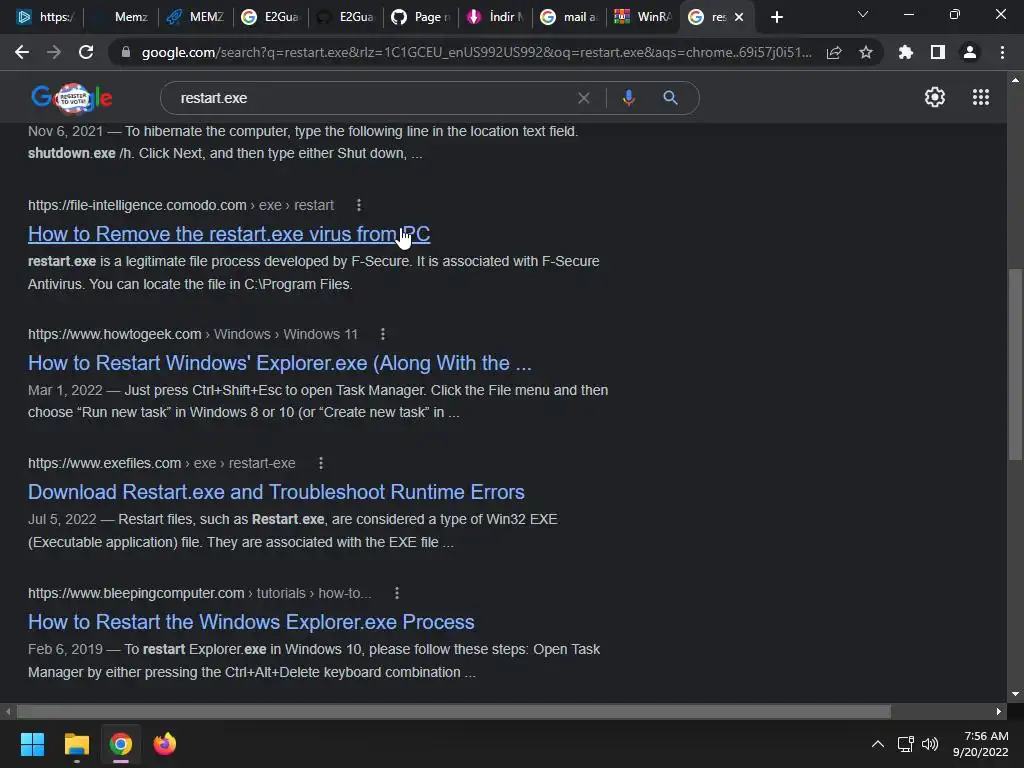Open the Chrome three-dot menu
This screenshot has width=1024, height=768.
click(1002, 52)
